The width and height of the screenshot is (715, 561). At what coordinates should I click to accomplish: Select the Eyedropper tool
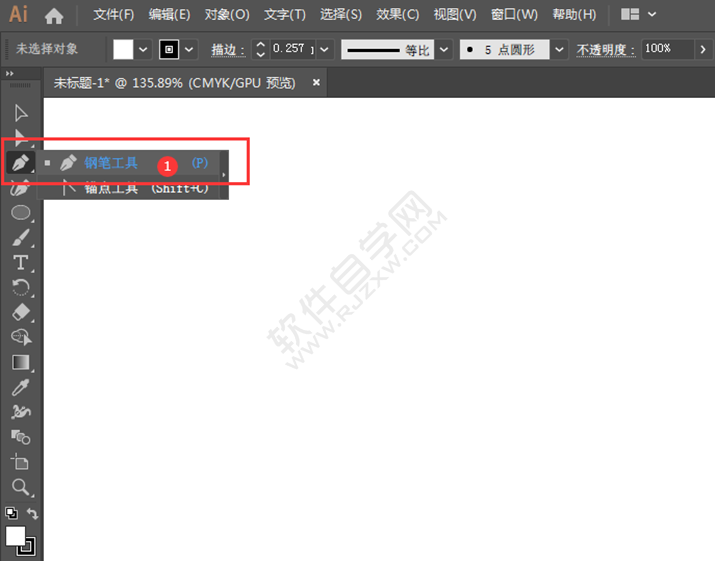[21, 387]
